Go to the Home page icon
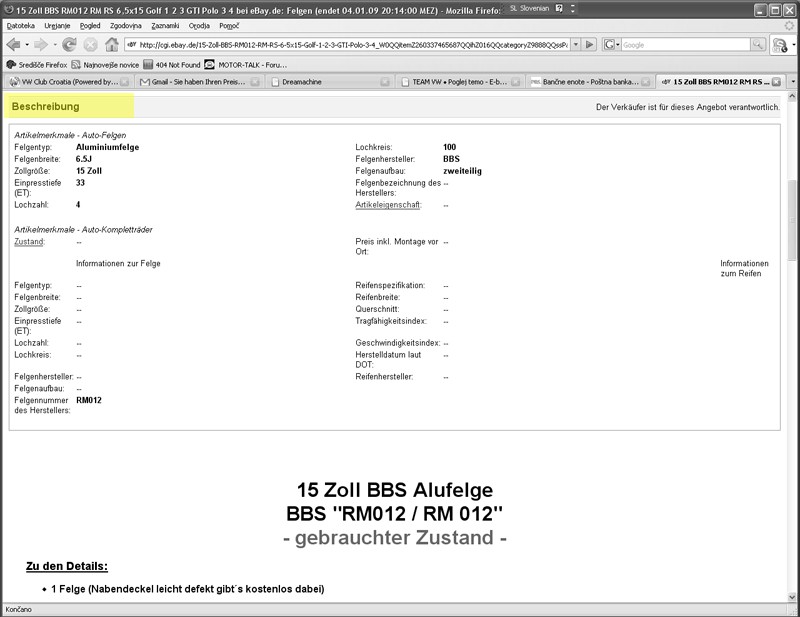Viewport: 800px width, 617px height. [x=112, y=45]
